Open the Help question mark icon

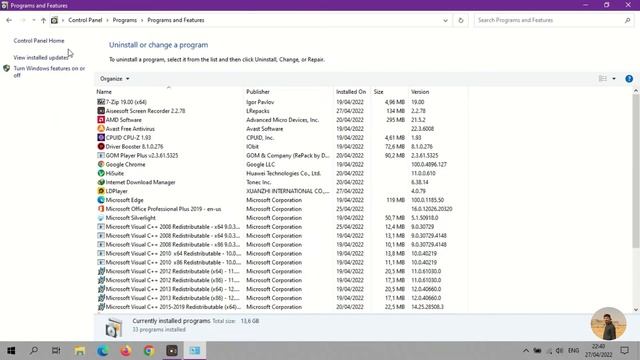tap(629, 79)
